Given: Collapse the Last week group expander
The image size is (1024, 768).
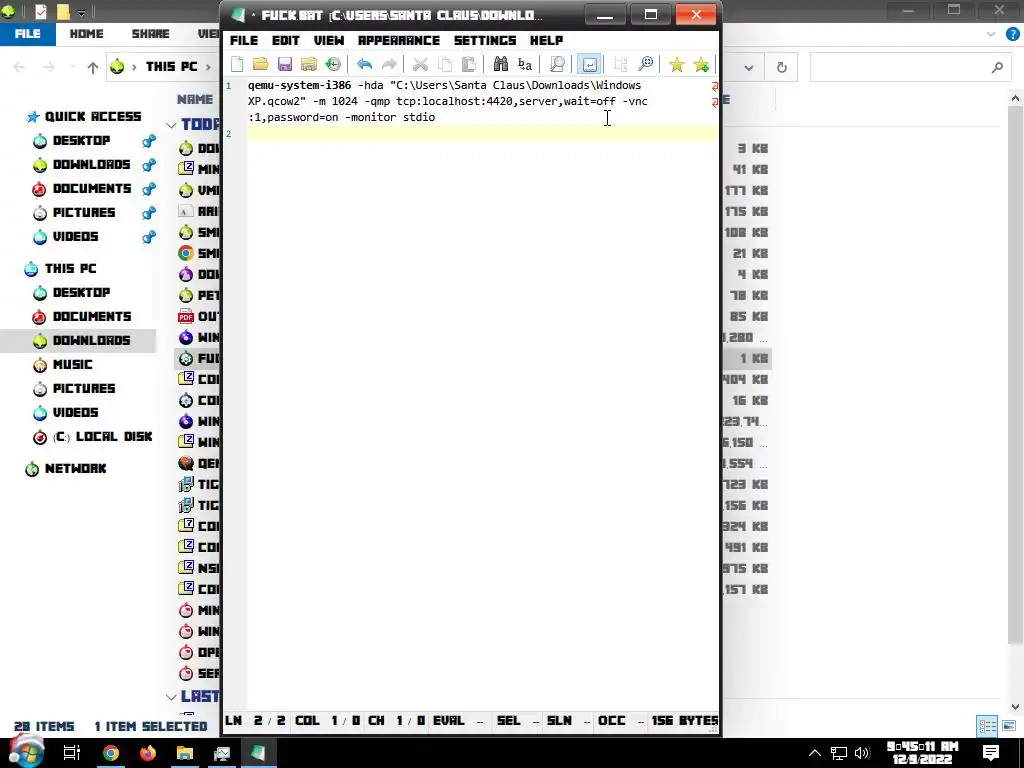Looking at the screenshot, I should 171,697.
